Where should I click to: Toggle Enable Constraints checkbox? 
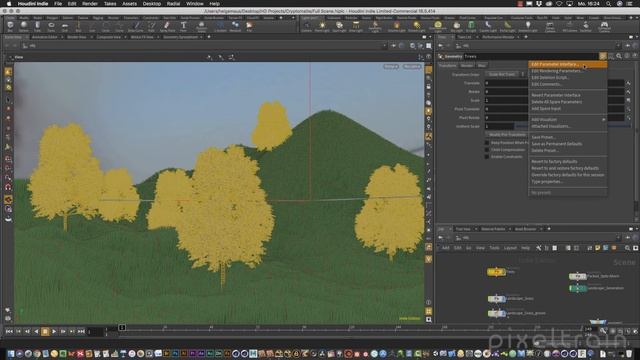click(487, 157)
